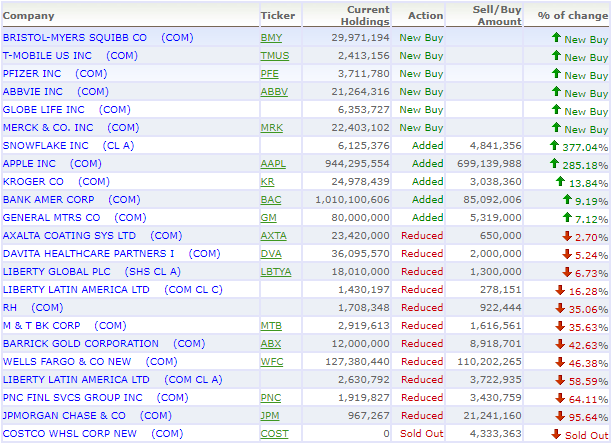Click the green up arrow beside 377.04%
This screenshot has height=445, width=613.
click(x=554, y=145)
